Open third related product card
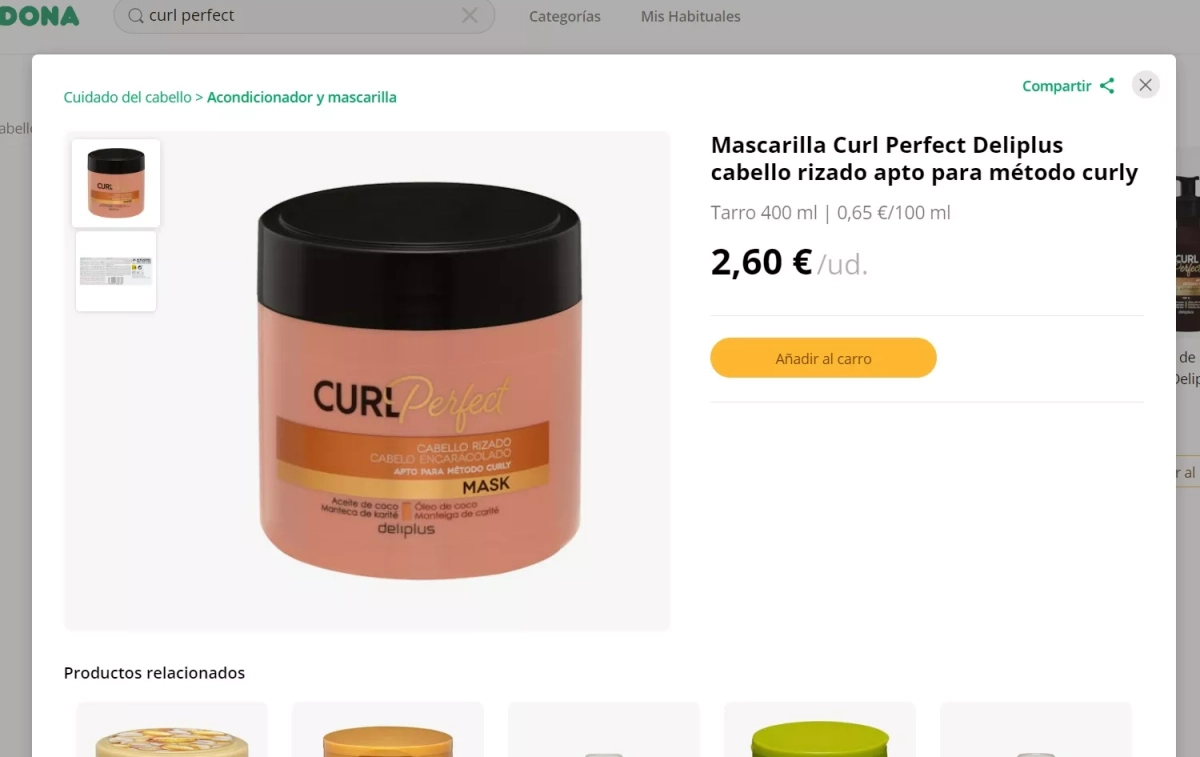The image size is (1200, 757). (x=604, y=730)
